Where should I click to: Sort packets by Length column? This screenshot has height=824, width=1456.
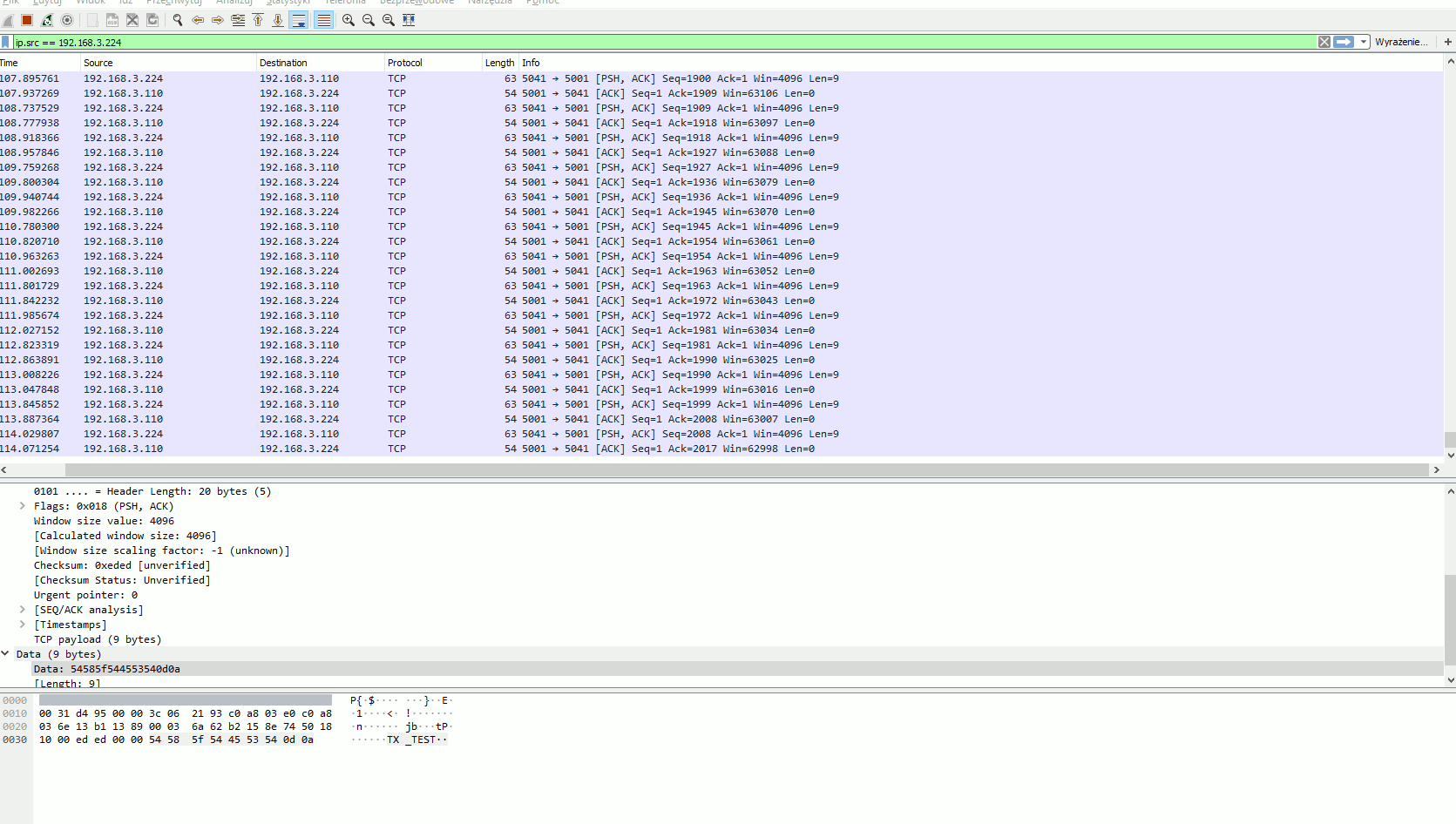point(500,63)
